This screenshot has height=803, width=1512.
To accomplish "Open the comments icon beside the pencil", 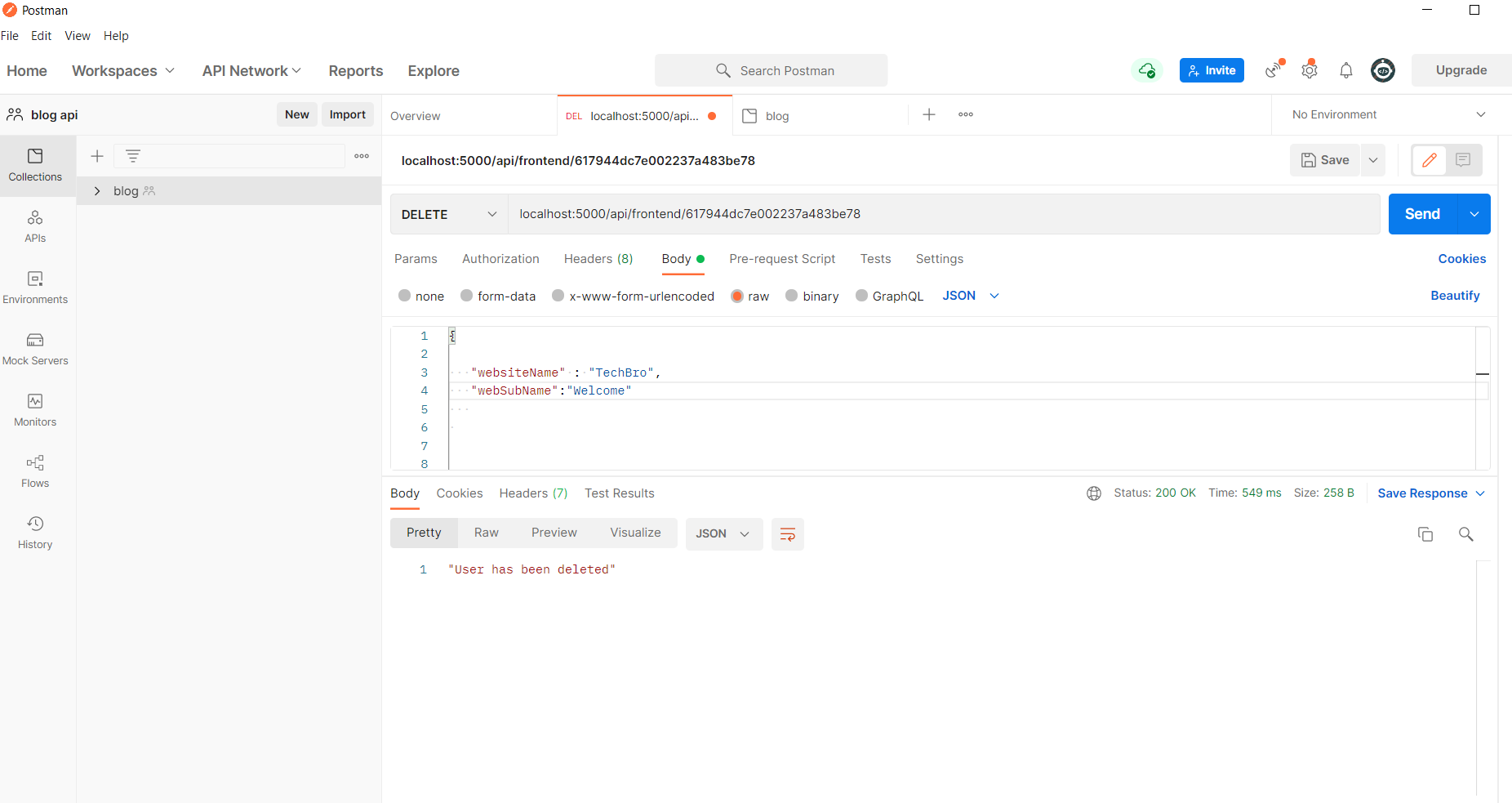I will click(1463, 160).
